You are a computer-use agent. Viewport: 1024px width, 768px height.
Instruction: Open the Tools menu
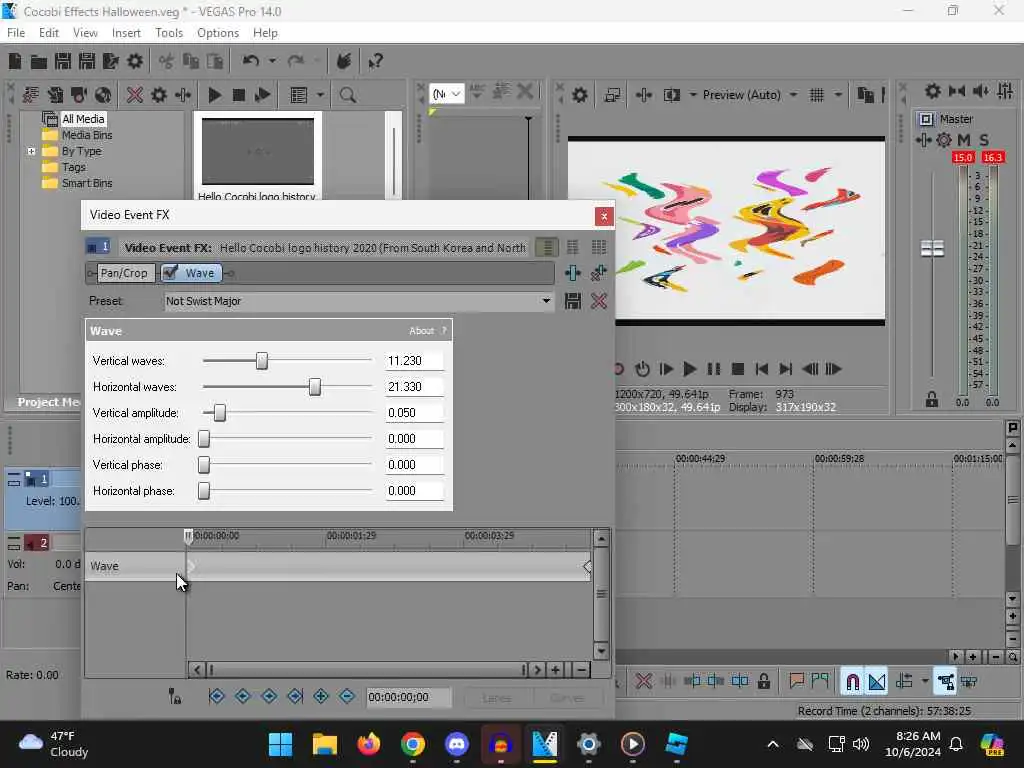(168, 33)
